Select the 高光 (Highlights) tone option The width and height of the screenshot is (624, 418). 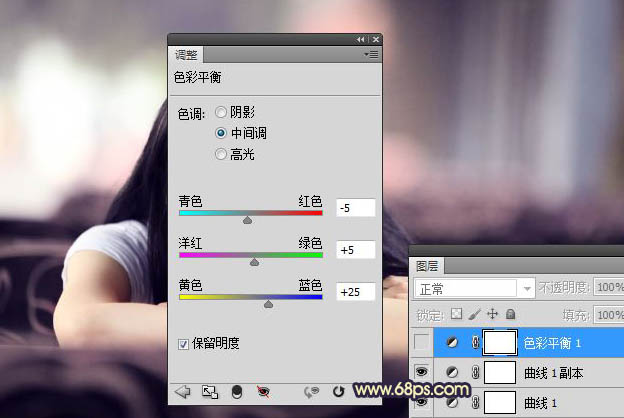(221, 154)
